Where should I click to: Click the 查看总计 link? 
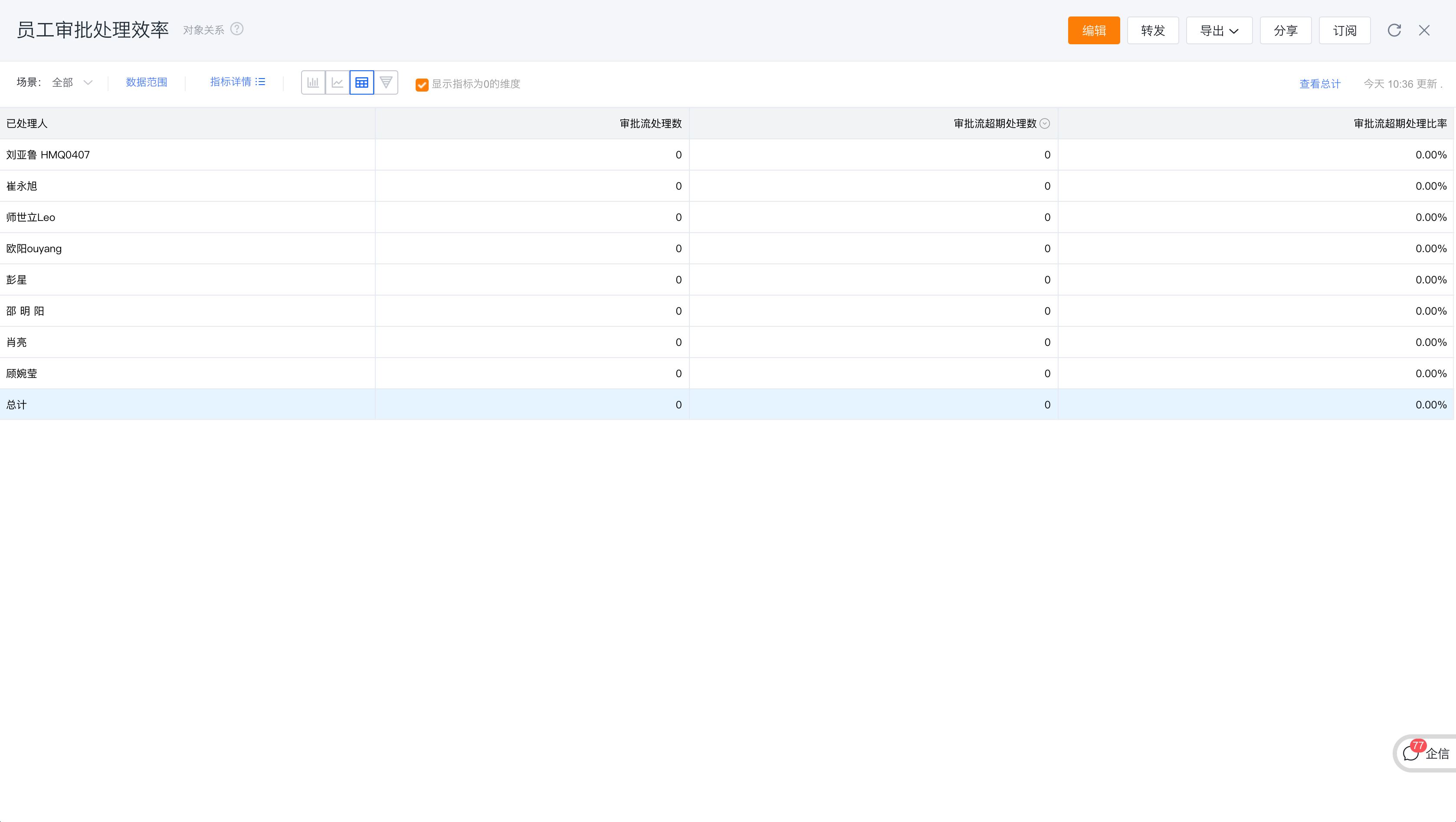point(1320,84)
